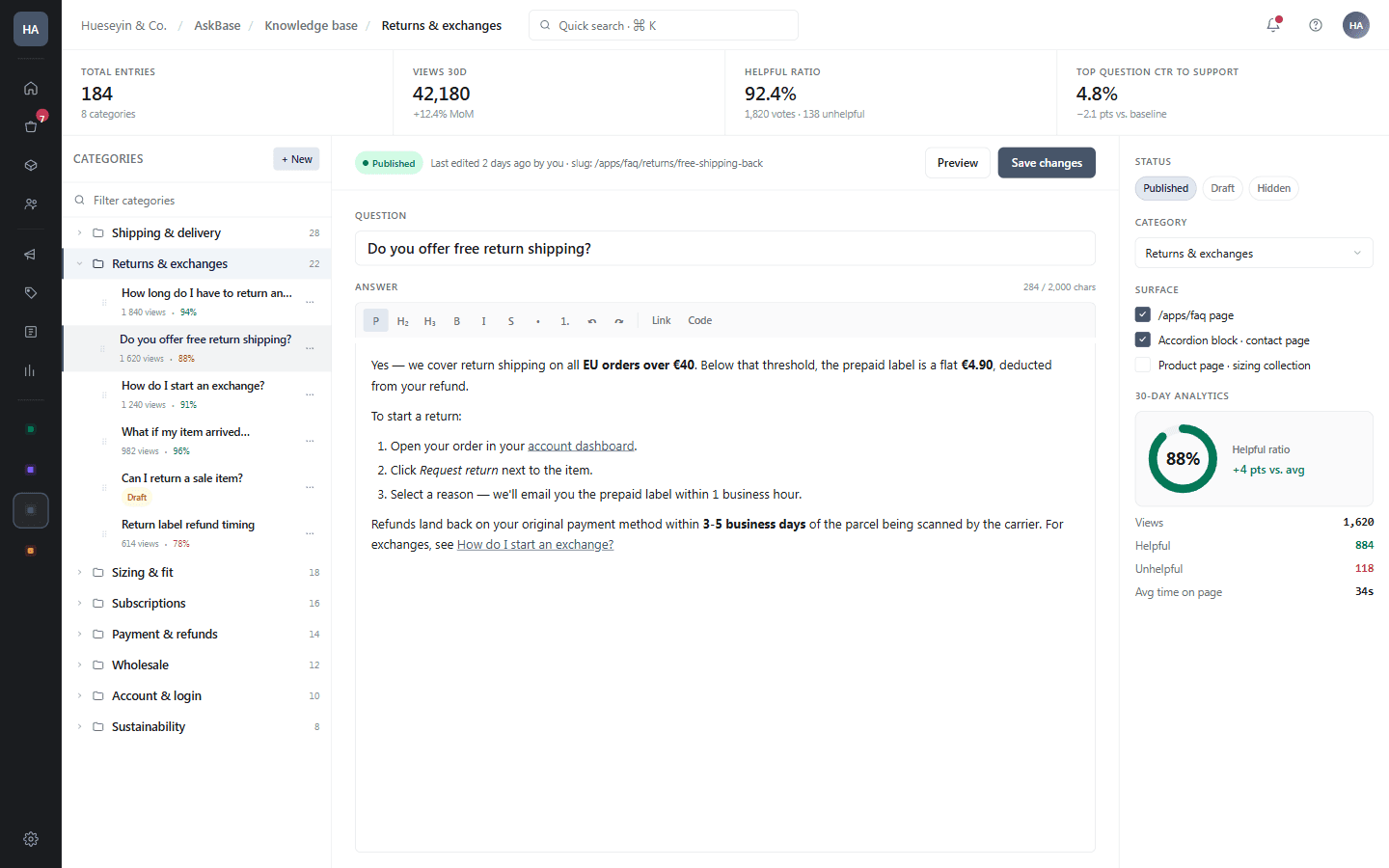1389x868 pixels.
Task: Apply H2 heading in the editor toolbar
Action: click(403, 321)
